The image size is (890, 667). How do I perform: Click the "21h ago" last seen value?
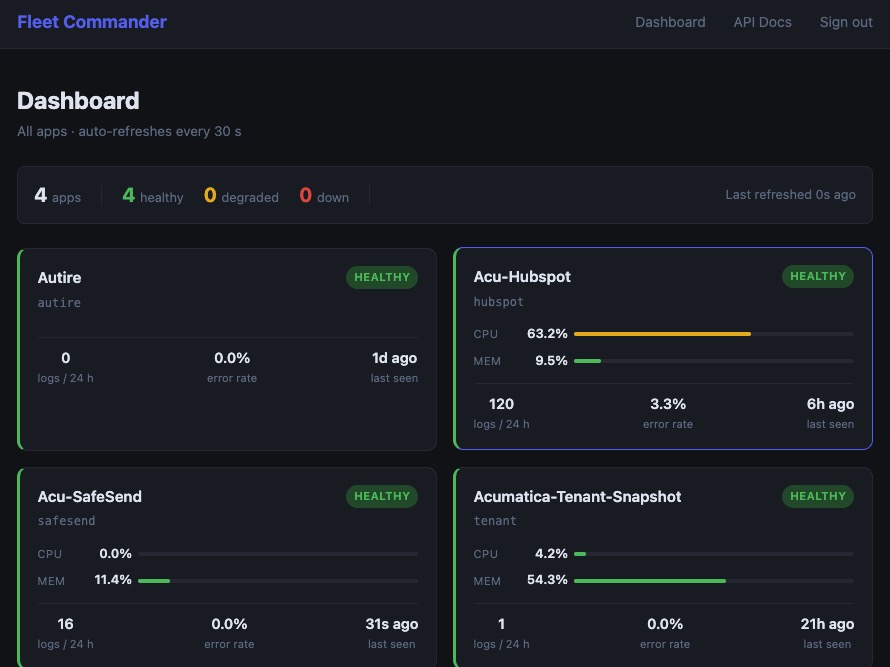pyautogui.click(x=827, y=624)
